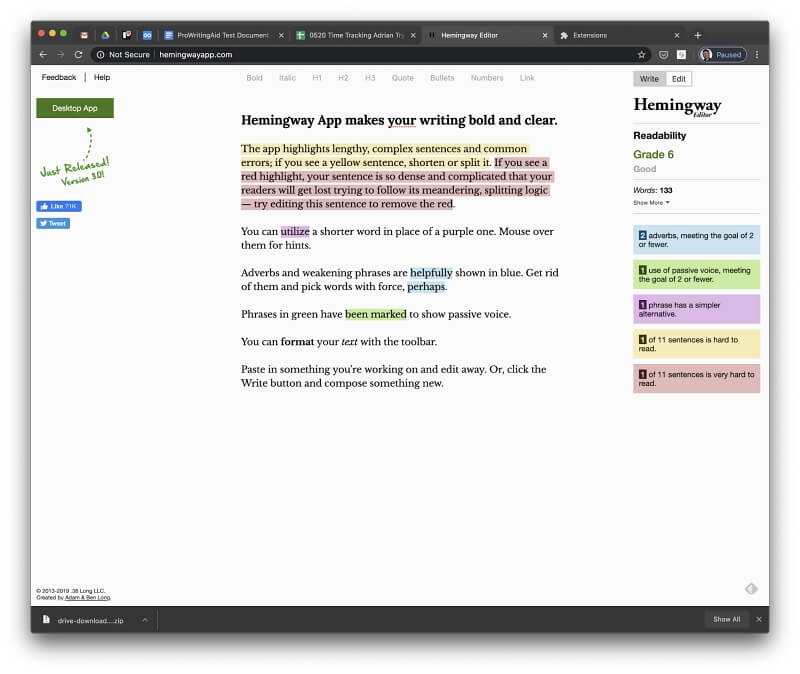This screenshot has height=674, width=800.
Task: Open the pinned tab before the blue one
Action: [127, 35]
